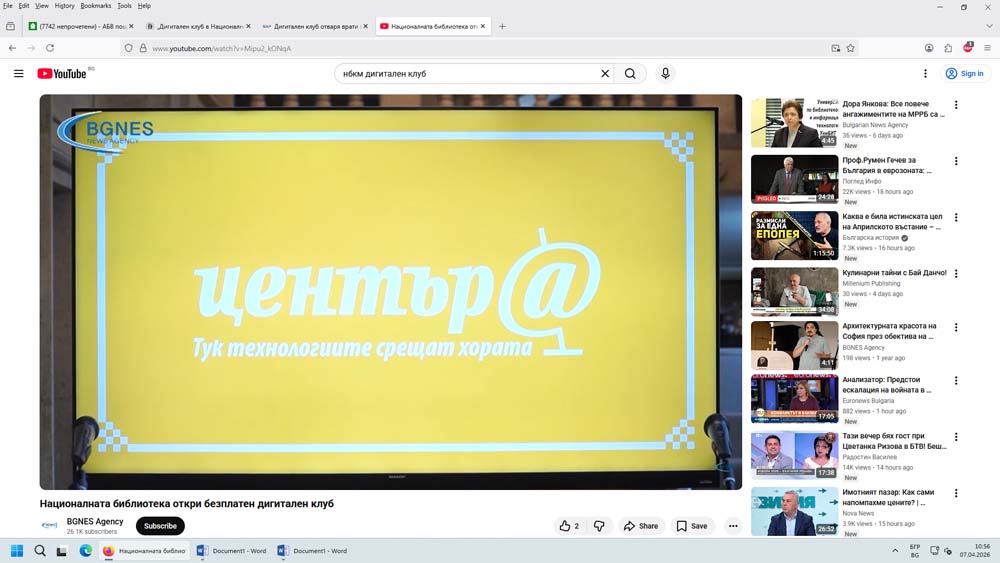Go to the YouTube home logo

click(x=62, y=74)
